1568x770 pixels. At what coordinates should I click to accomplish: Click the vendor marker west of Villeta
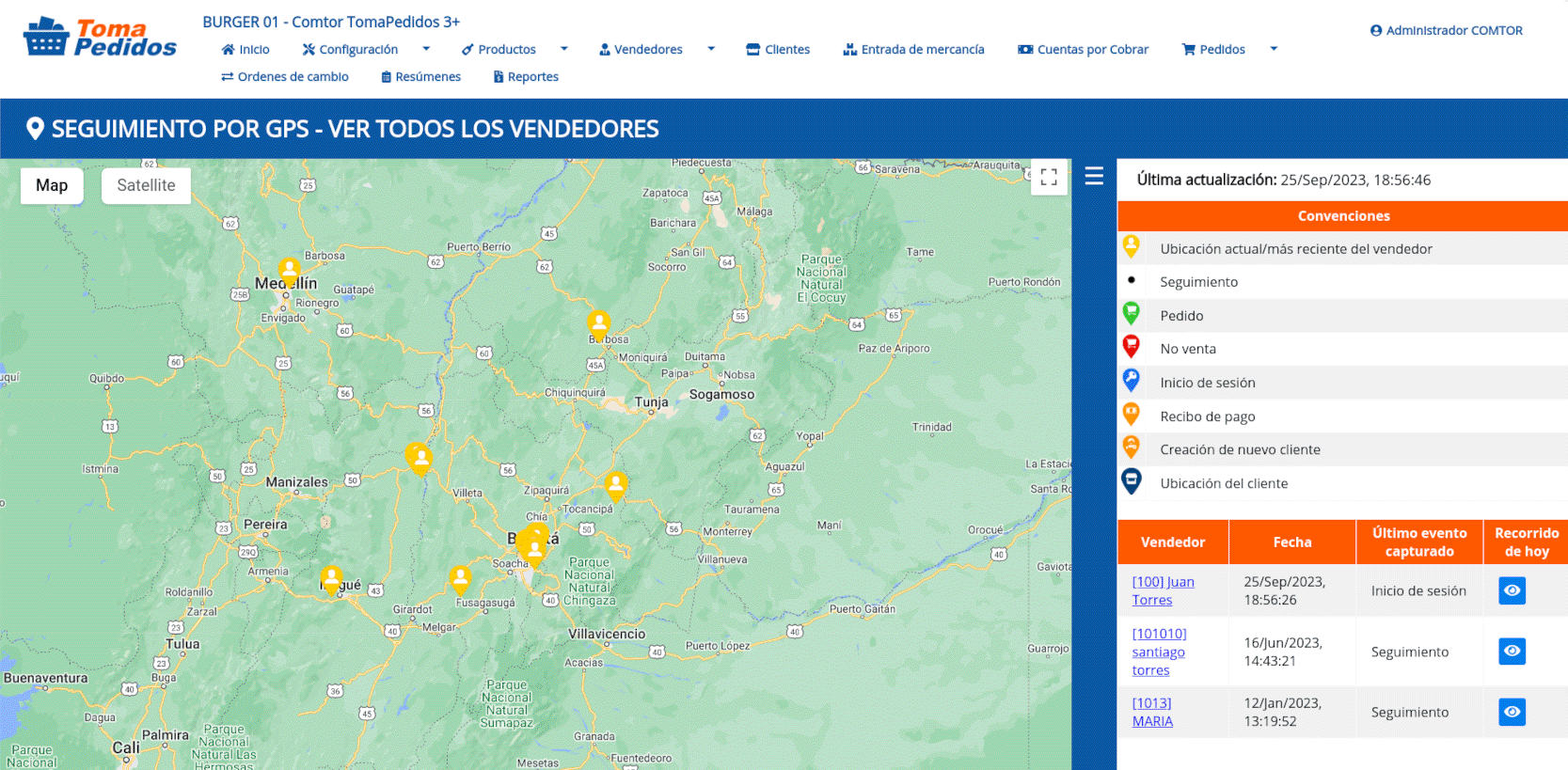420,458
